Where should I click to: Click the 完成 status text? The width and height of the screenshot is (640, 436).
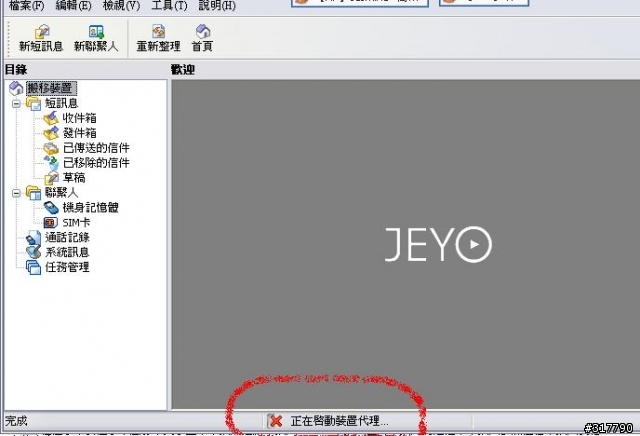click(16, 421)
